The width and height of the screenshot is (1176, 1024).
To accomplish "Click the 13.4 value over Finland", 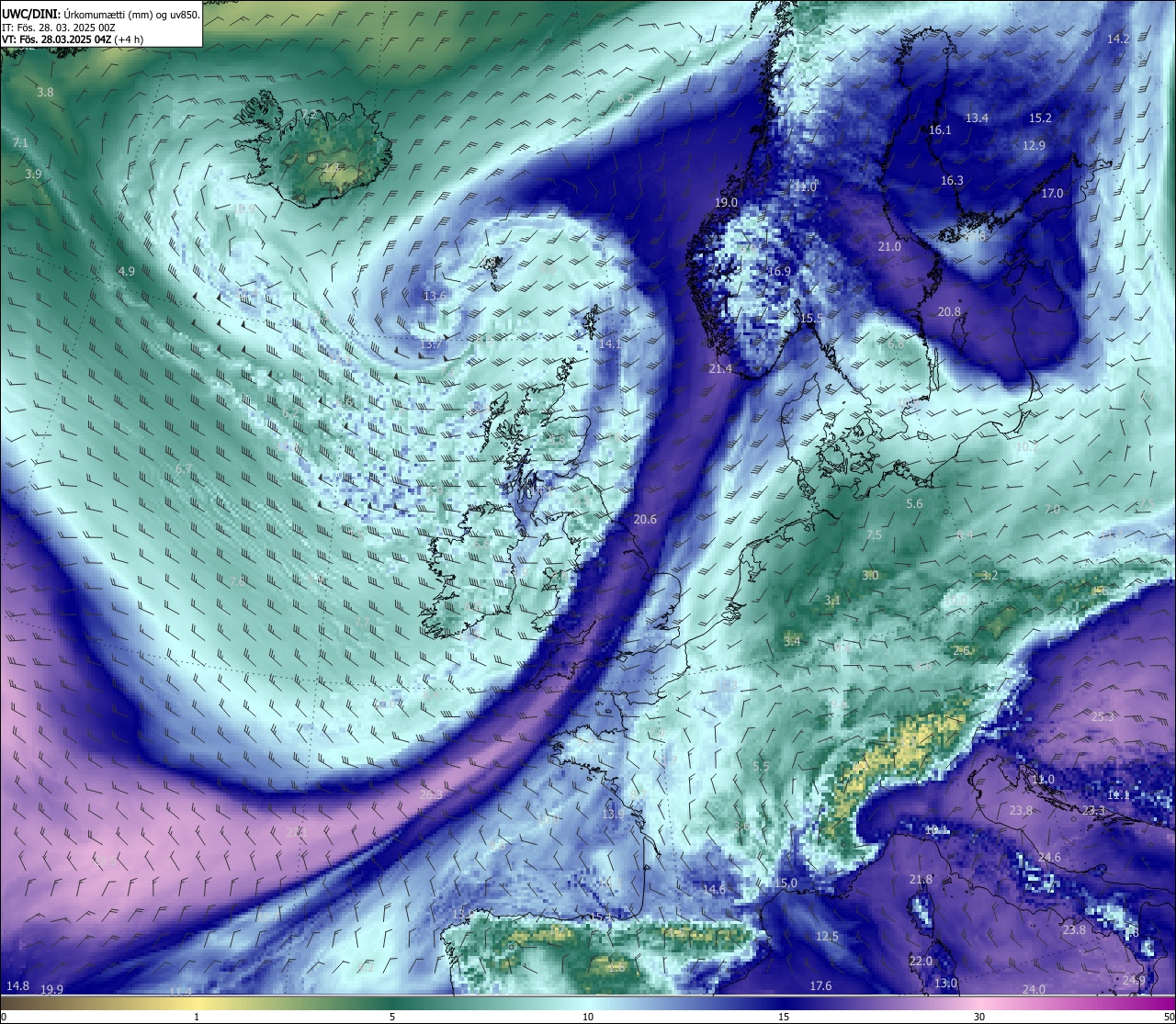I will pyautogui.click(x=977, y=118).
